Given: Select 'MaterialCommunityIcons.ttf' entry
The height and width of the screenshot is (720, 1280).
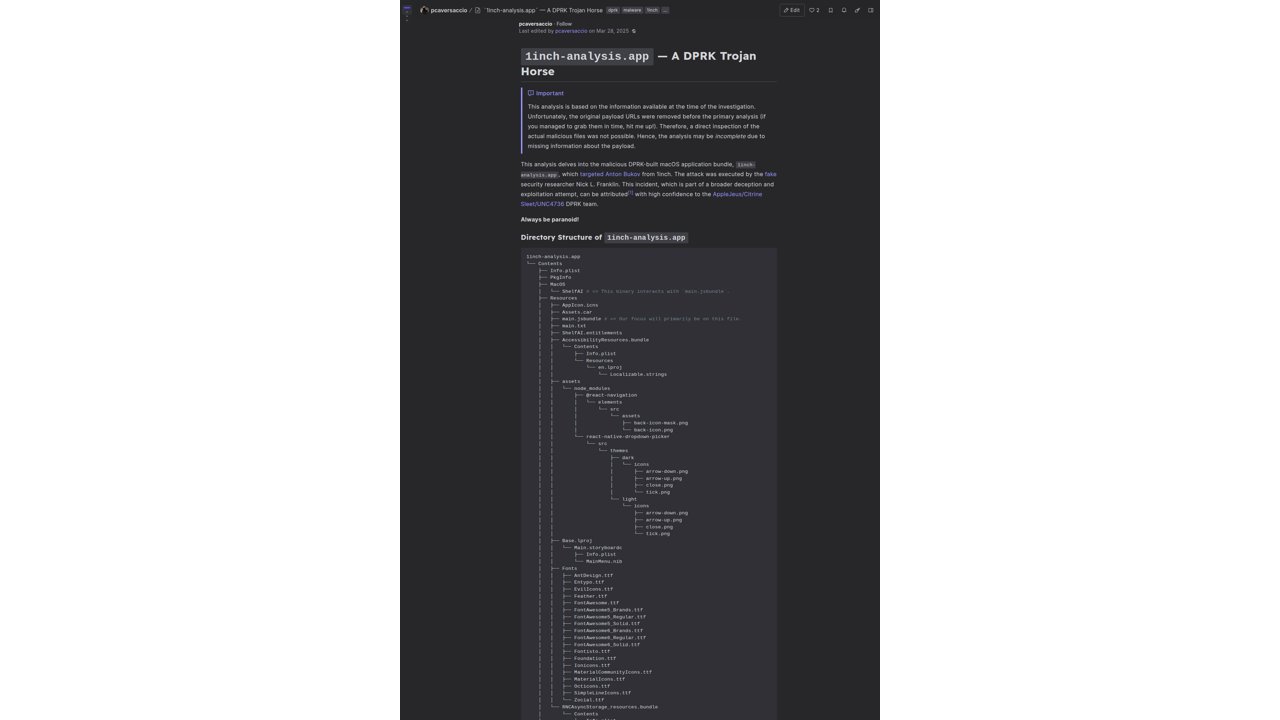Looking at the screenshot, I should pos(613,673).
